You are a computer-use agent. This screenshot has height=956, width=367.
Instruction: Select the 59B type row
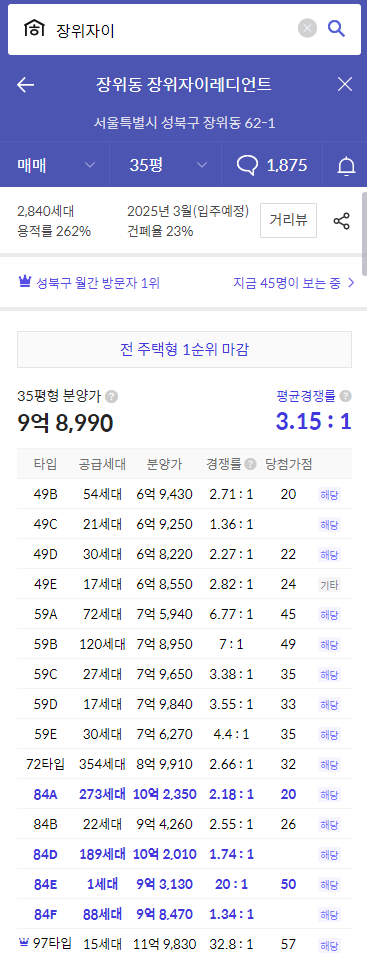[x=184, y=644]
